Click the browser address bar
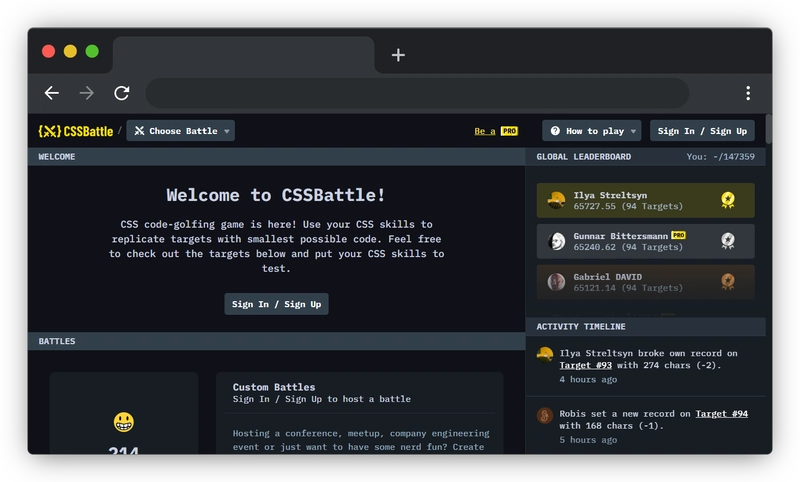Viewport: 800px width, 482px height. click(417, 93)
